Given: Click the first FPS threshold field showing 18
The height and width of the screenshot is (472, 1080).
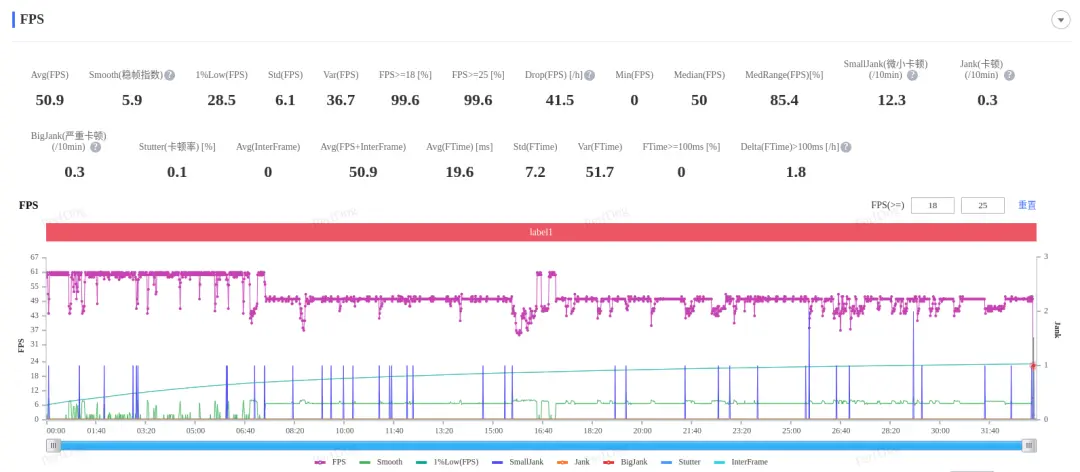Looking at the screenshot, I should 933,205.
